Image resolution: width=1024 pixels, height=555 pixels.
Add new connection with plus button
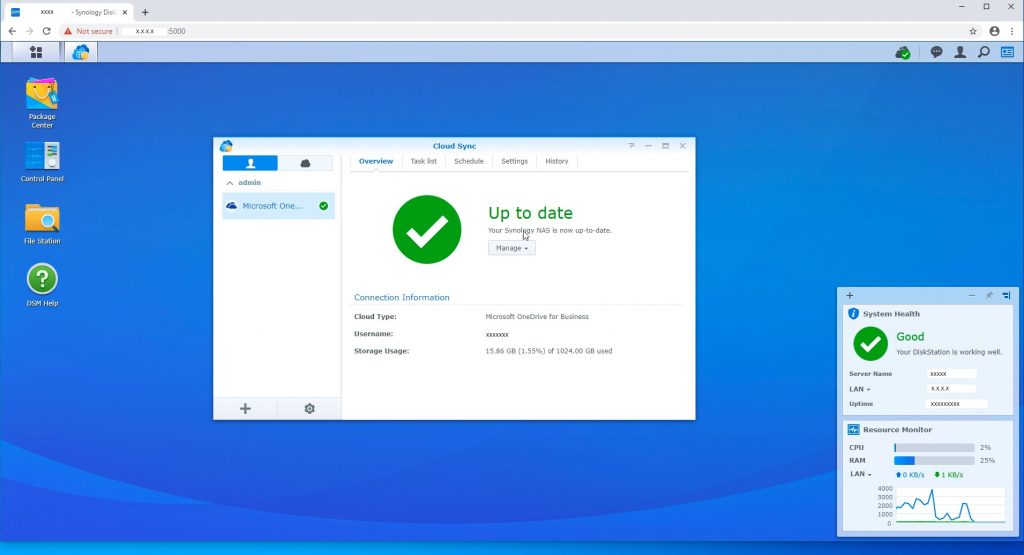(245, 409)
